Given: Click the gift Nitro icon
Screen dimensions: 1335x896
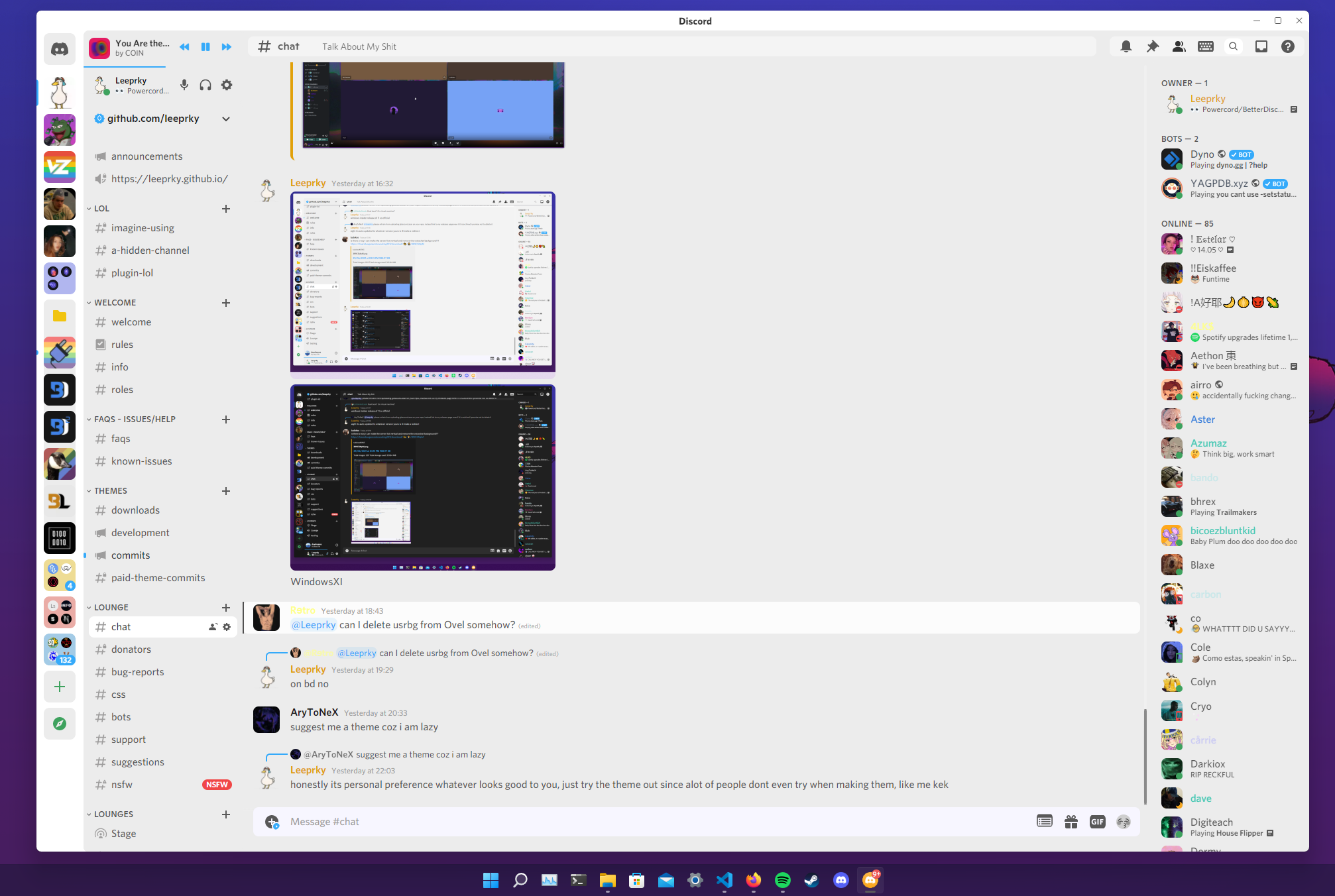Looking at the screenshot, I should click(1071, 822).
